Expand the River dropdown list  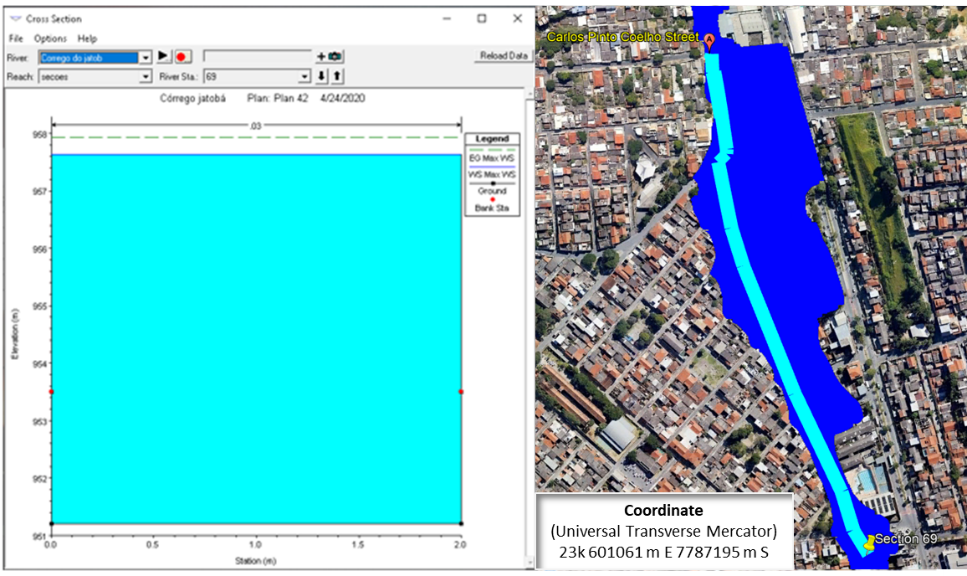(x=146, y=57)
